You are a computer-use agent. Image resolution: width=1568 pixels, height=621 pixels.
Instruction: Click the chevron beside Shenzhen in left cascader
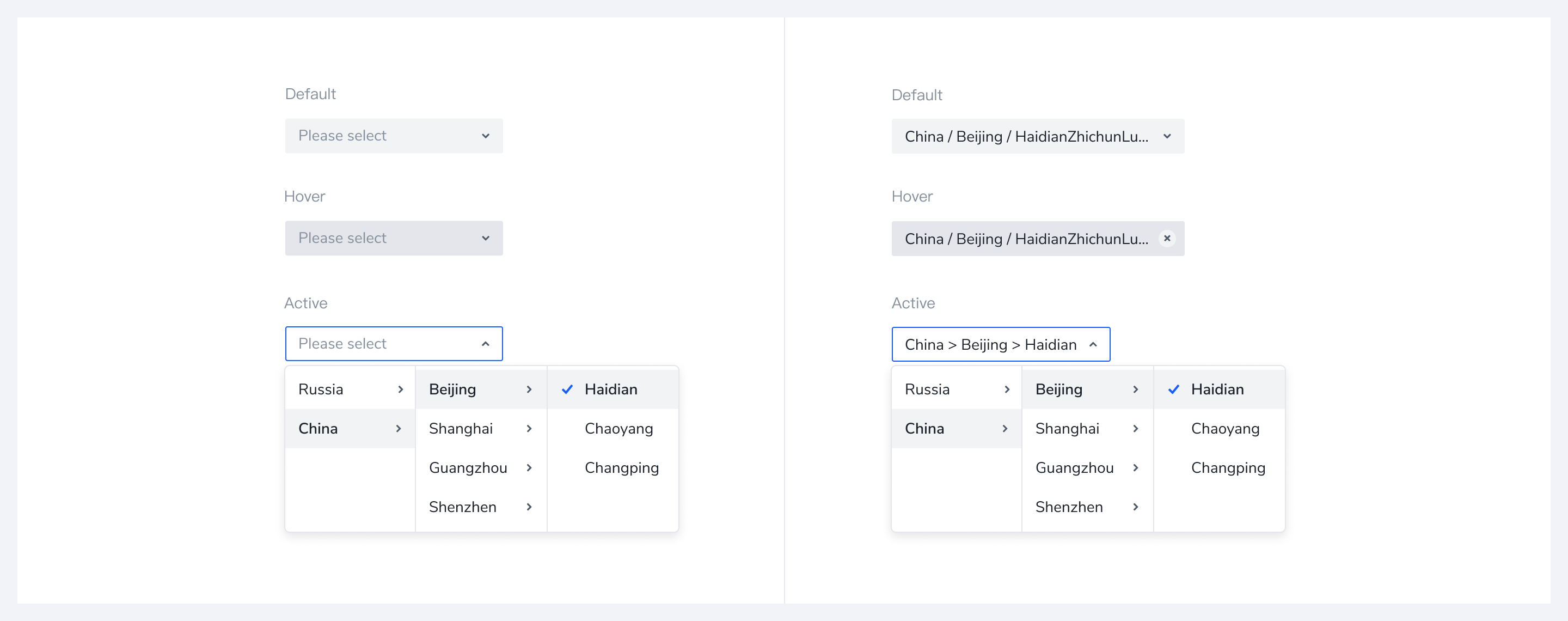529,507
